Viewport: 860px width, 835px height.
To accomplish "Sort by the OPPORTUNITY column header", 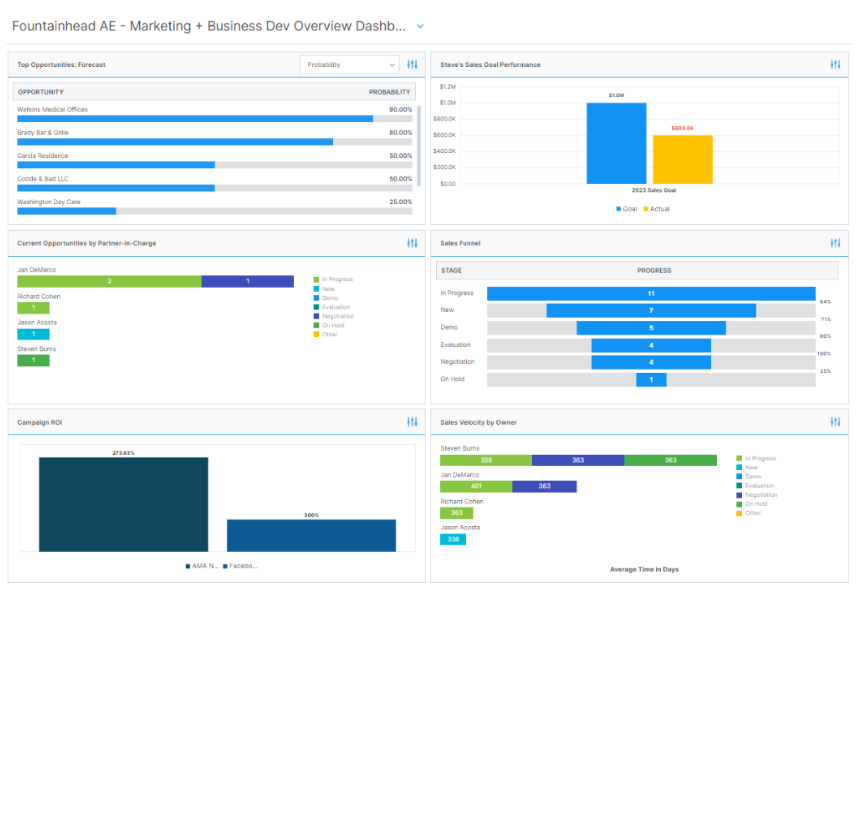I will pos(41,92).
